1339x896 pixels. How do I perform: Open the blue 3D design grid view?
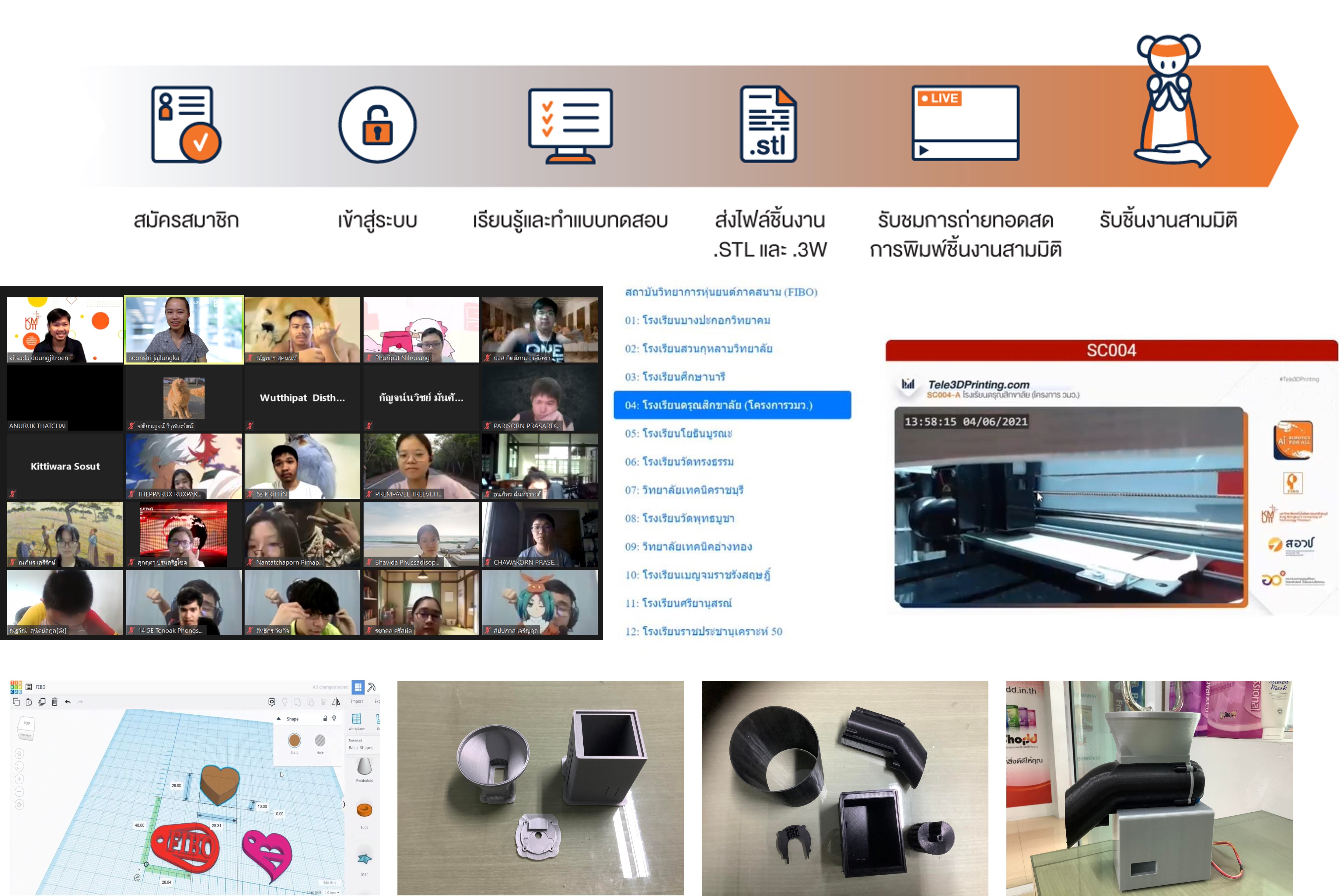click(x=358, y=687)
